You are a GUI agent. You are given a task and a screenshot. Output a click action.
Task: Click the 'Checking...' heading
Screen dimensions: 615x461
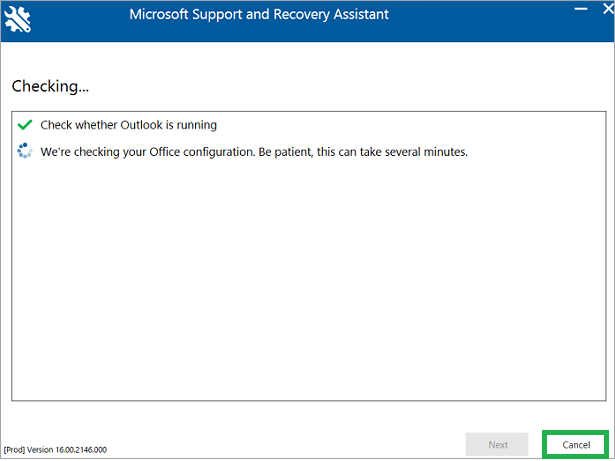pos(51,86)
